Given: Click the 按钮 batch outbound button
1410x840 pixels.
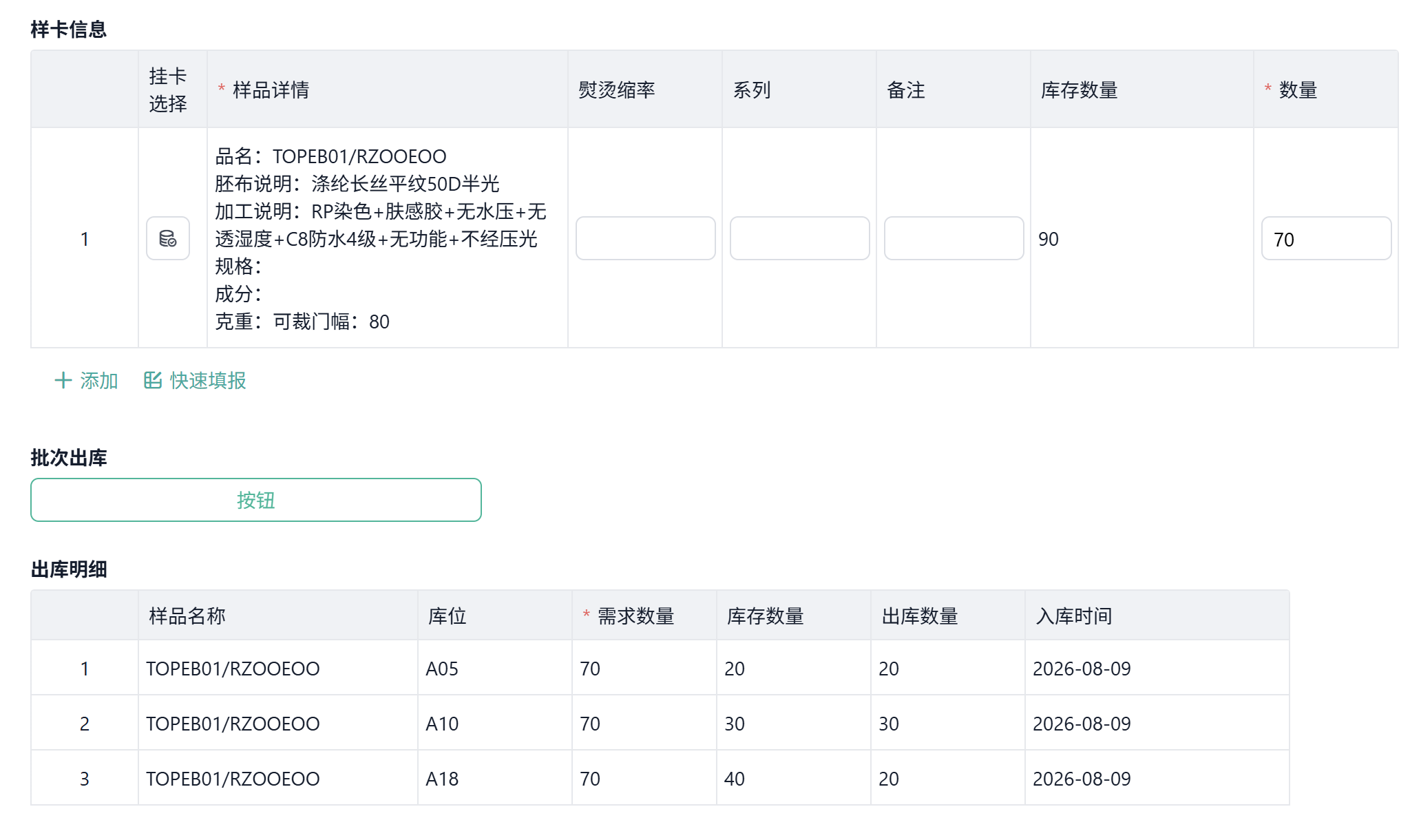Looking at the screenshot, I should pos(256,500).
